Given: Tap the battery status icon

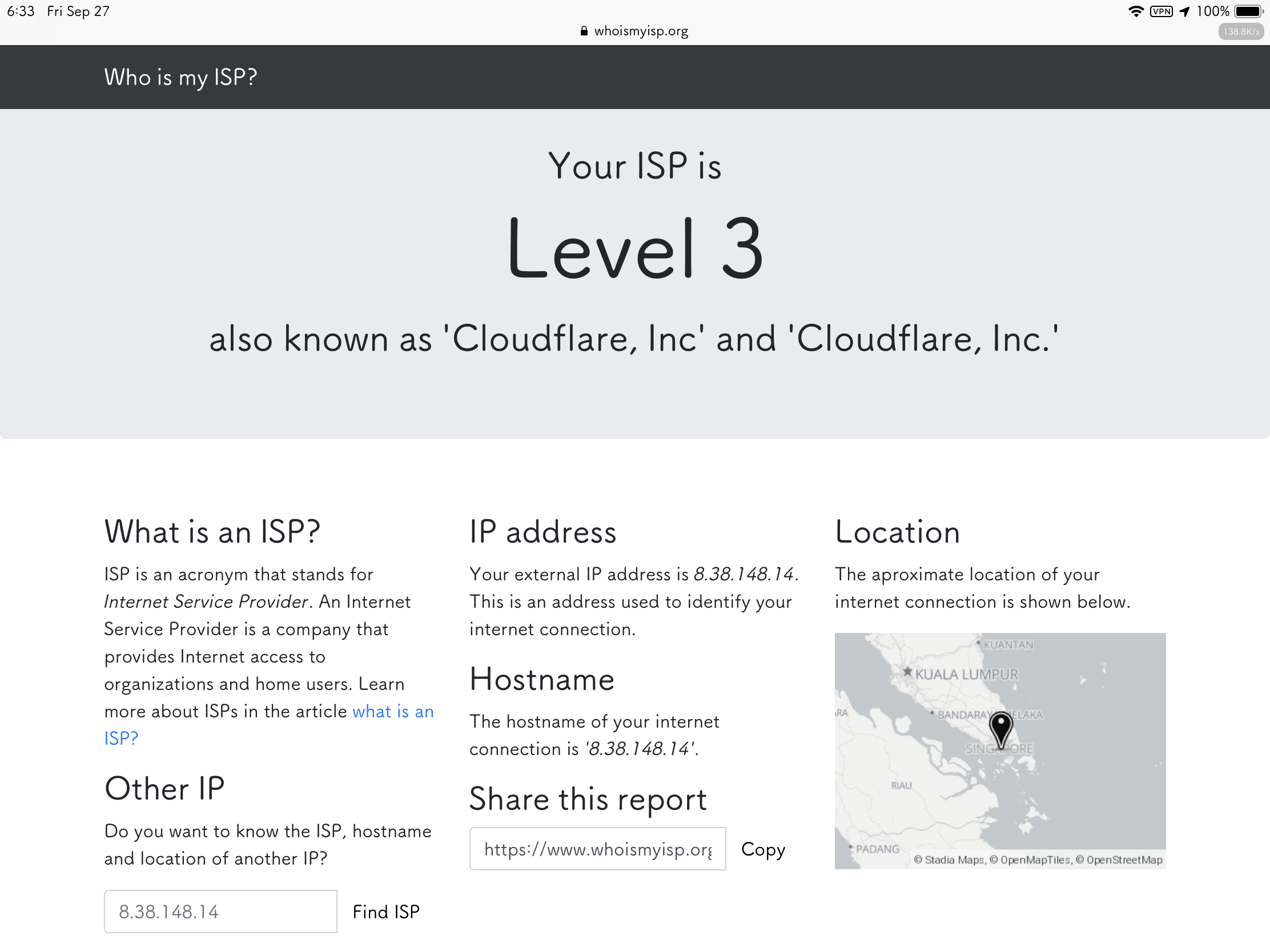Looking at the screenshot, I should point(1247,11).
